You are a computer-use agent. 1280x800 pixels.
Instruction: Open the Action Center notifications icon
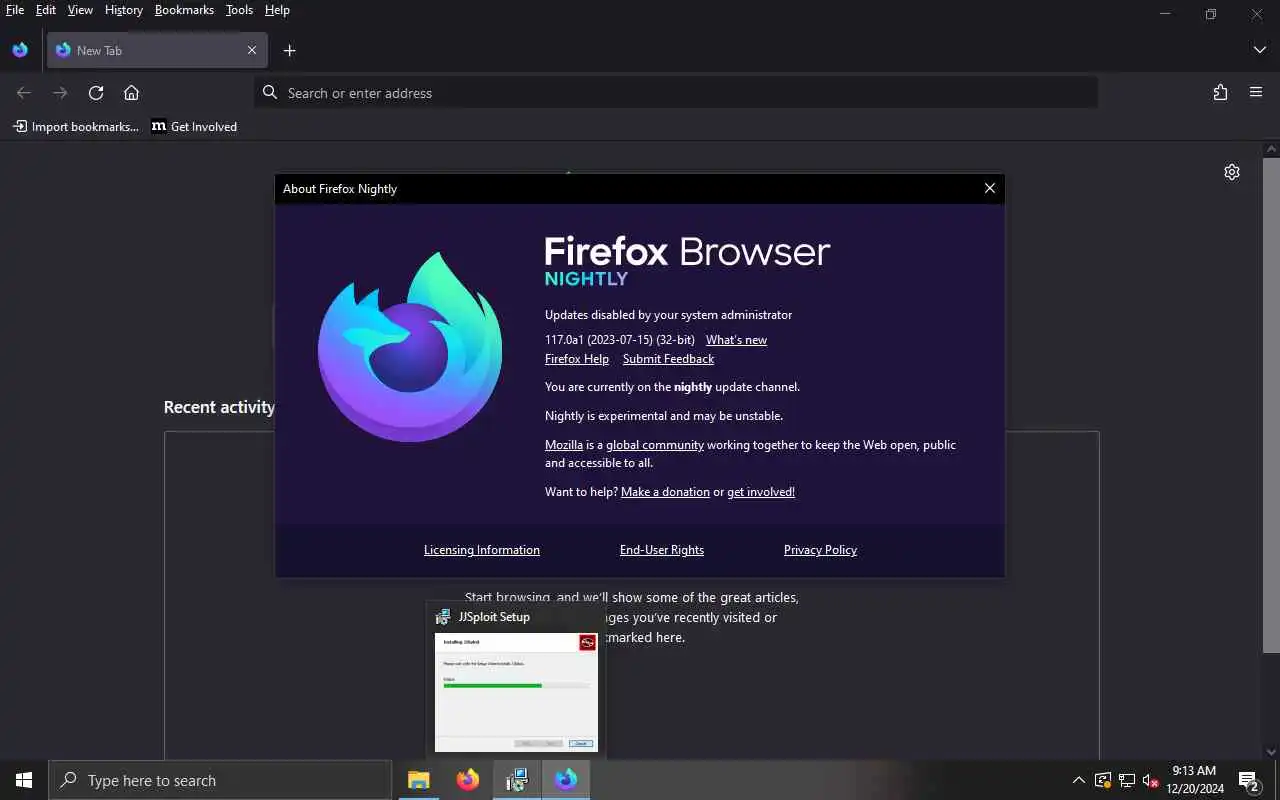coord(1249,780)
